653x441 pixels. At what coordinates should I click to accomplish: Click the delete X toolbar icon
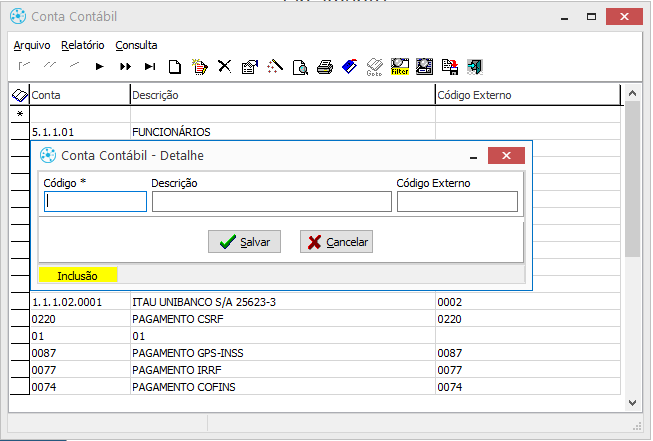[225, 66]
